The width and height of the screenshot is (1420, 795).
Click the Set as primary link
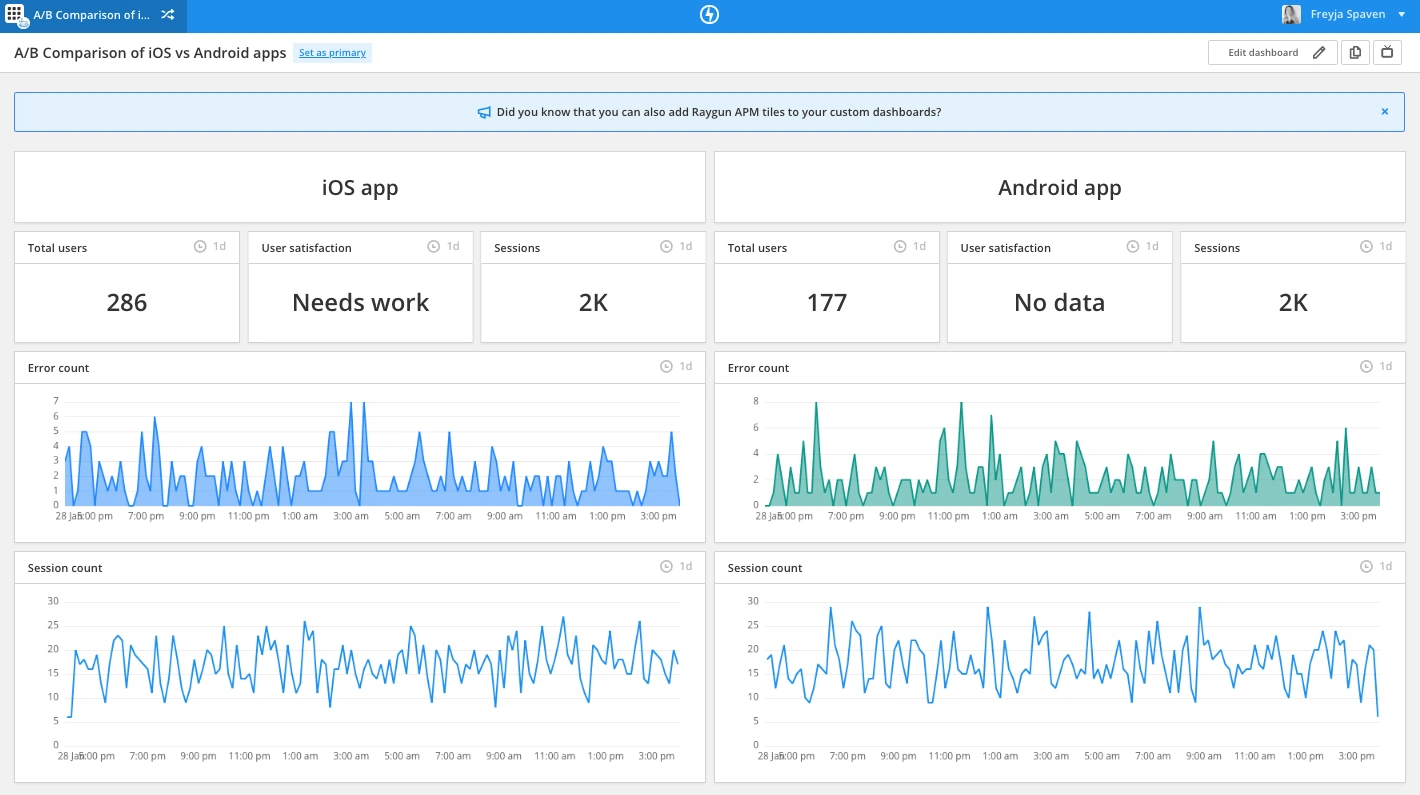click(333, 53)
